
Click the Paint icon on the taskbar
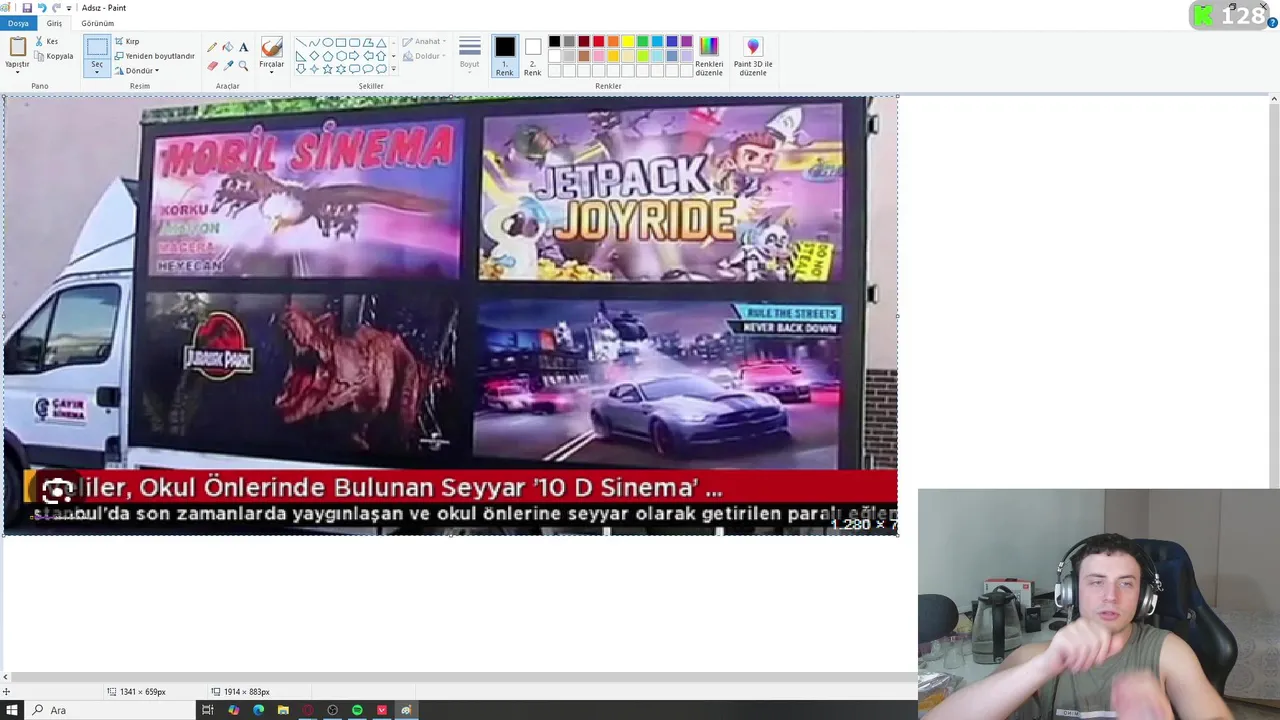pyautogui.click(x=405, y=710)
